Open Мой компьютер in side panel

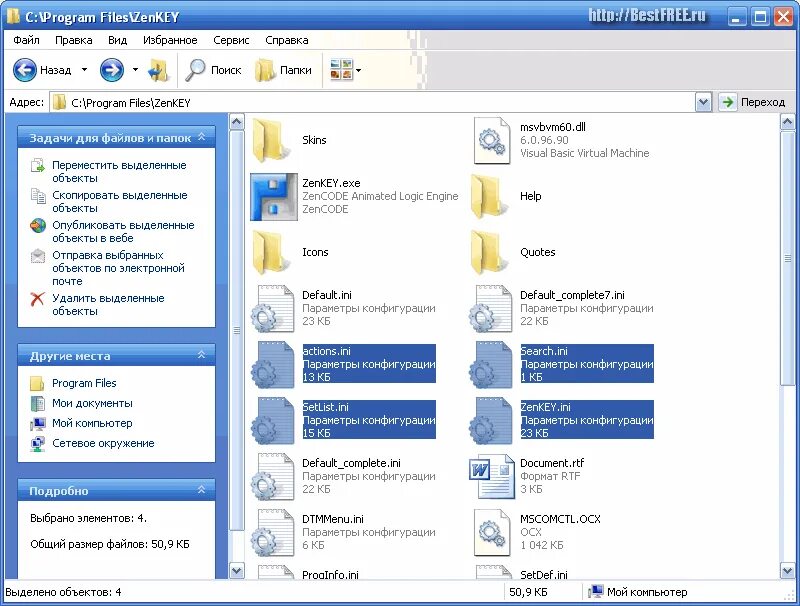92,423
